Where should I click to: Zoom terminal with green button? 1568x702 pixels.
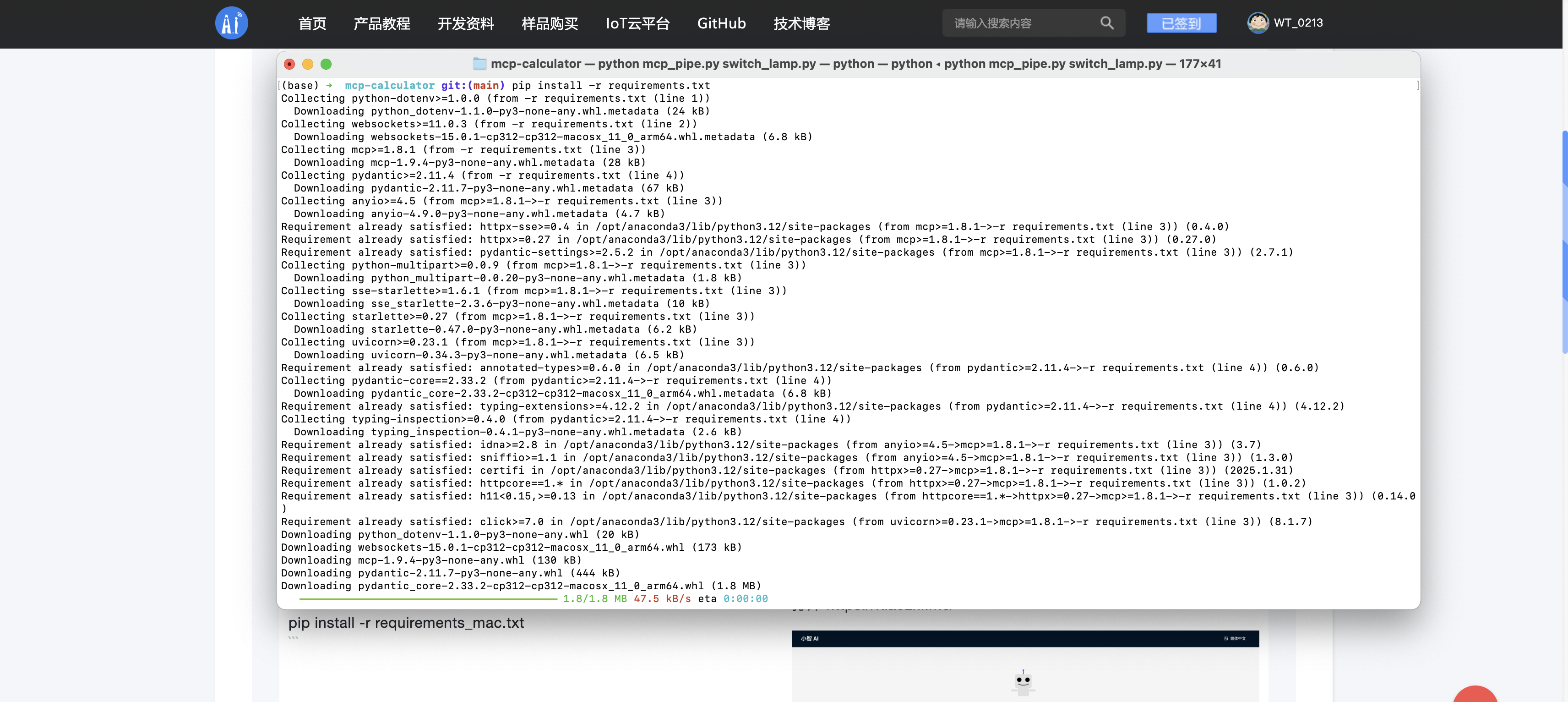[x=326, y=64]
